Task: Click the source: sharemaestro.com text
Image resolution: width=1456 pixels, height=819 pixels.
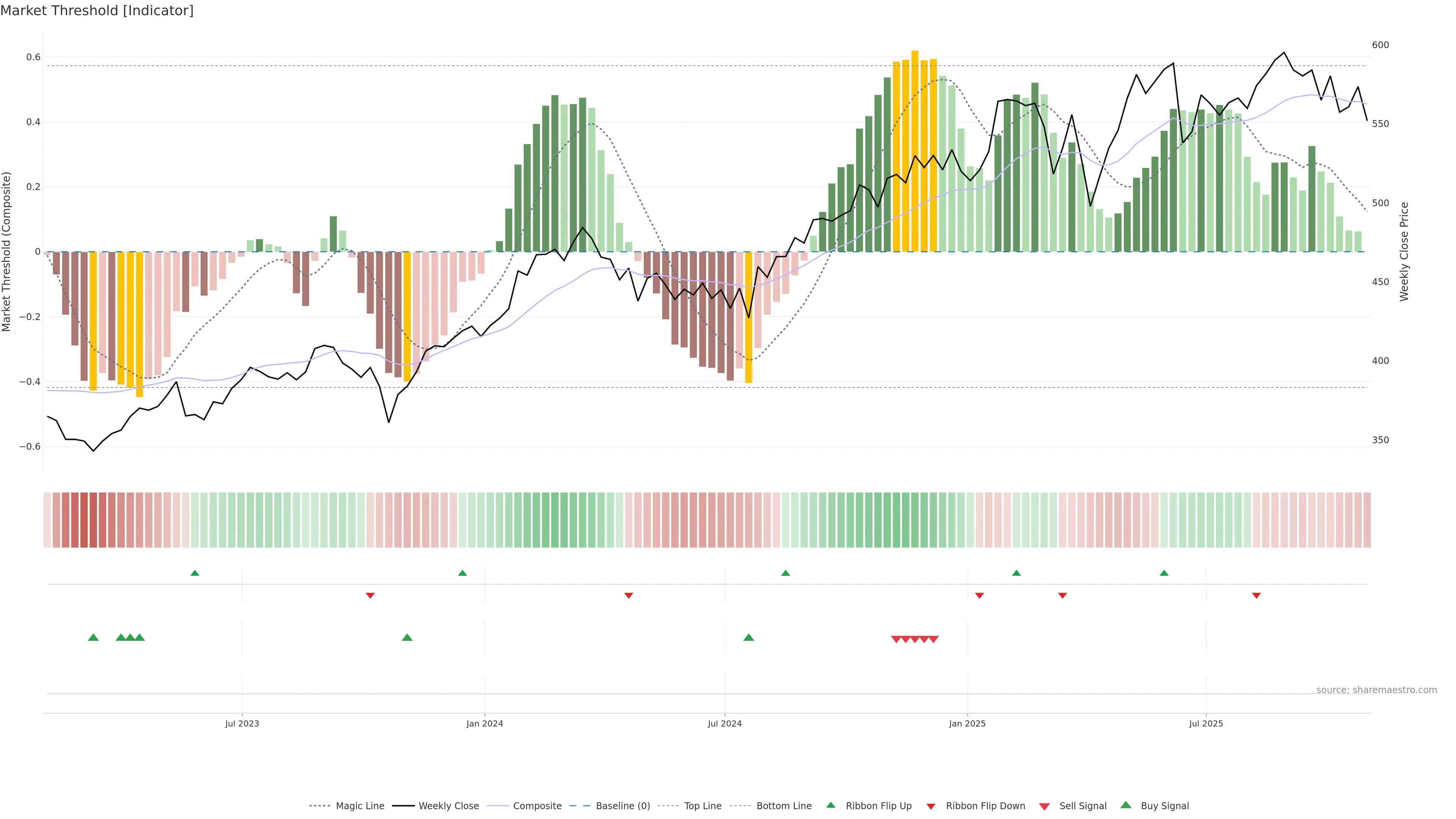Action: 1376,690
